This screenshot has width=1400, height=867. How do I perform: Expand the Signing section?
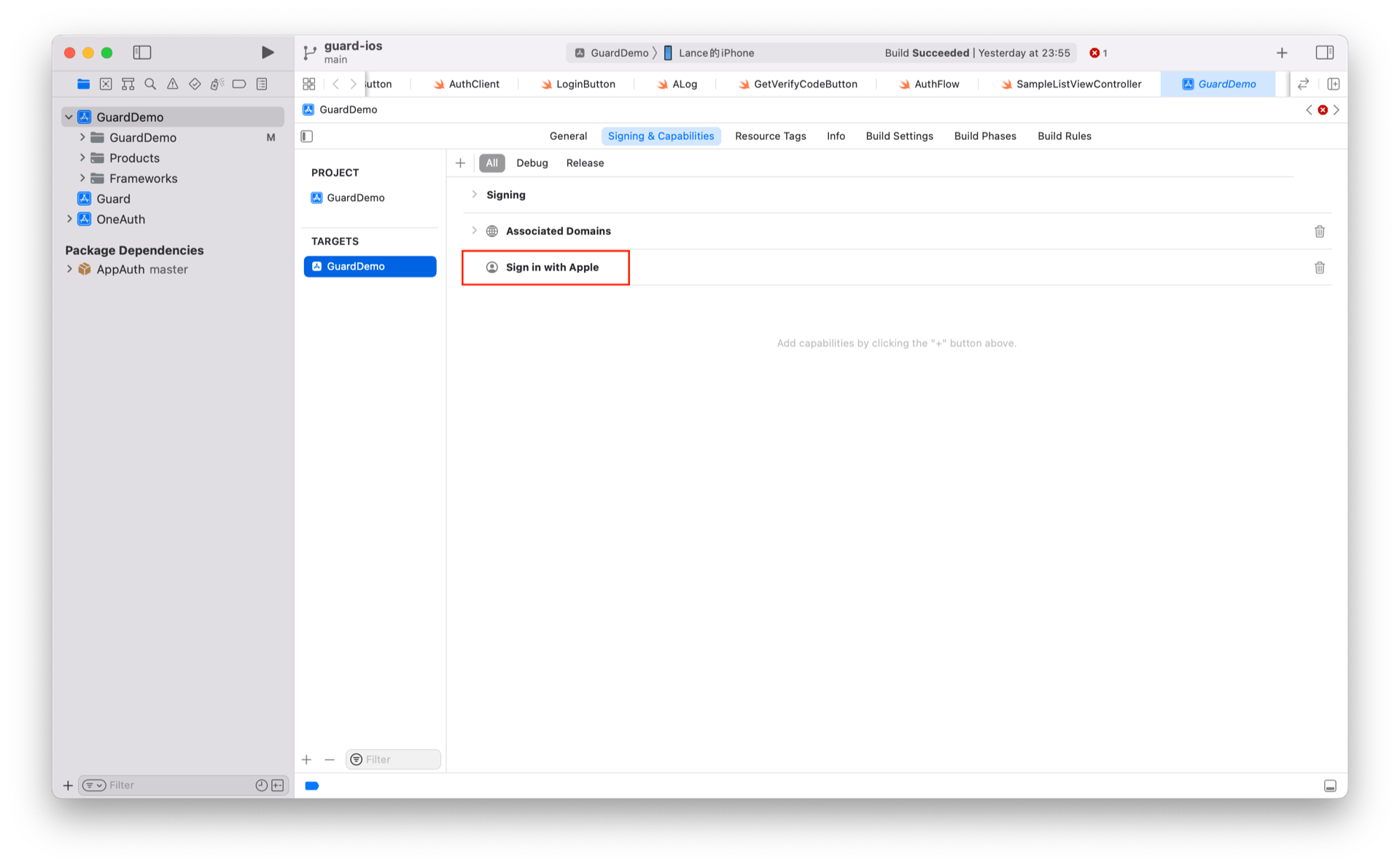[x=475, y=195]
